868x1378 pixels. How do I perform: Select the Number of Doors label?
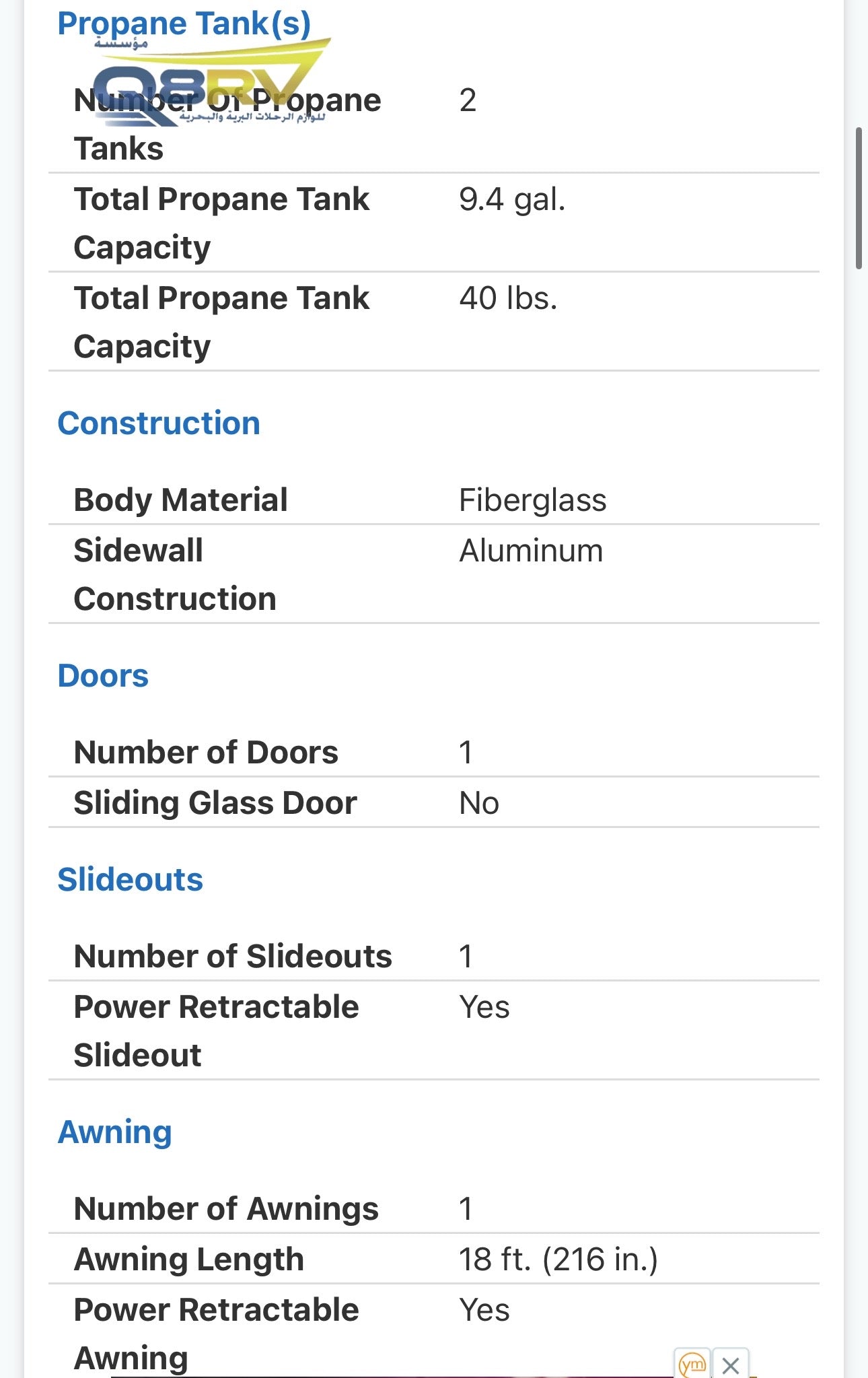point(206,753)
